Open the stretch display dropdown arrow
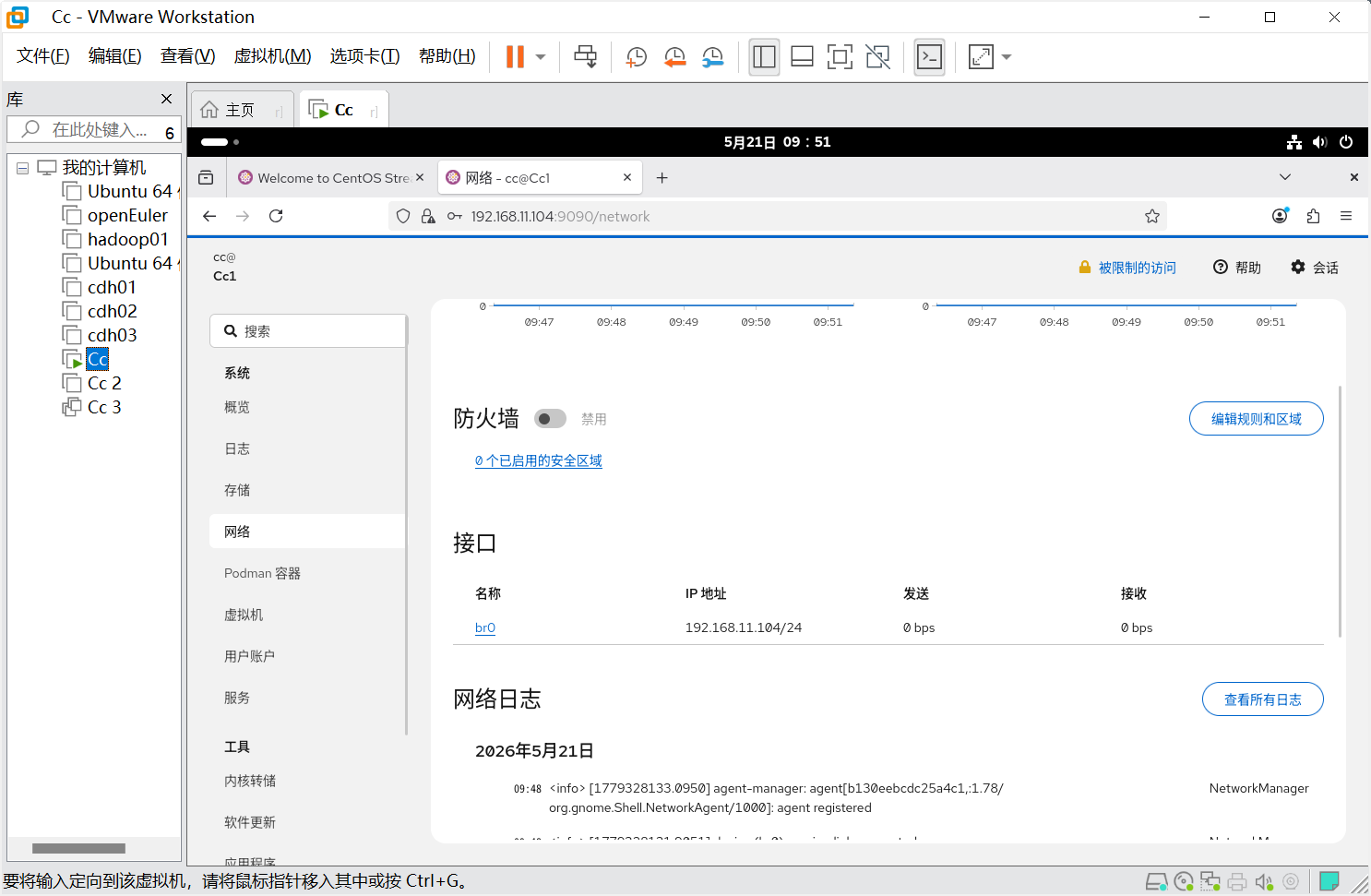 1007,57
